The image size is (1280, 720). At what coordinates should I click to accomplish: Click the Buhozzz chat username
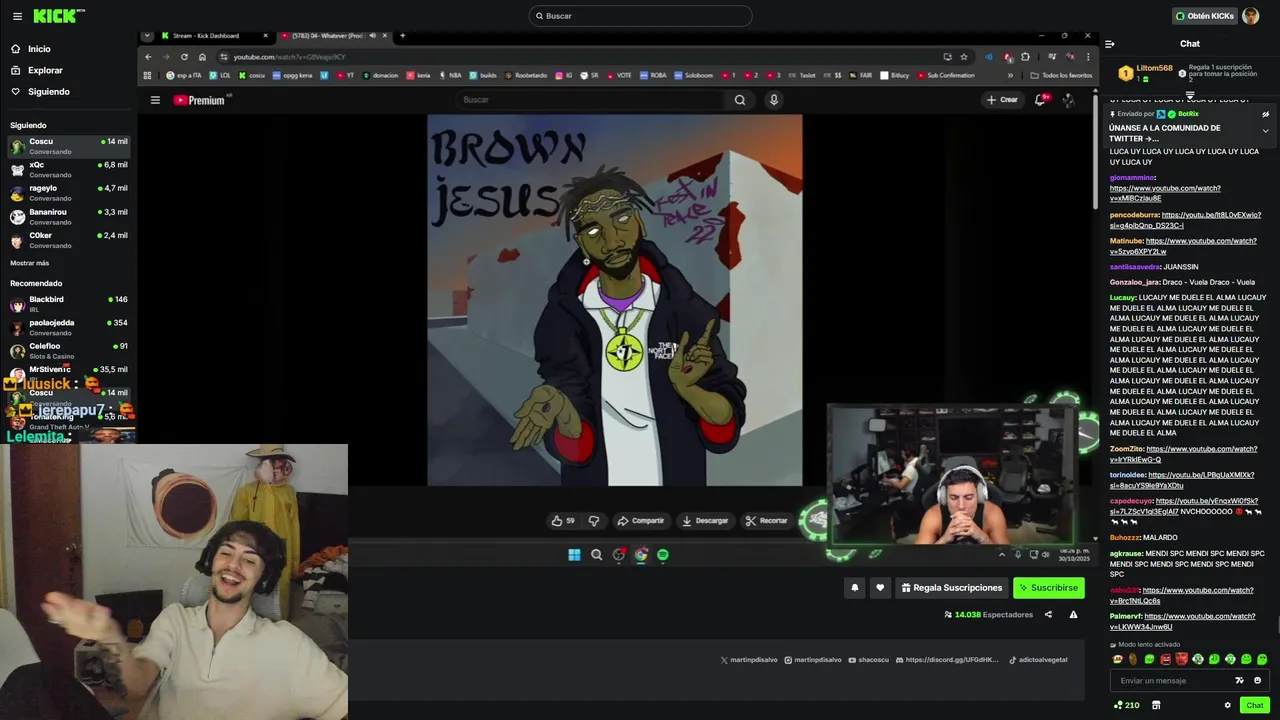1125,538
